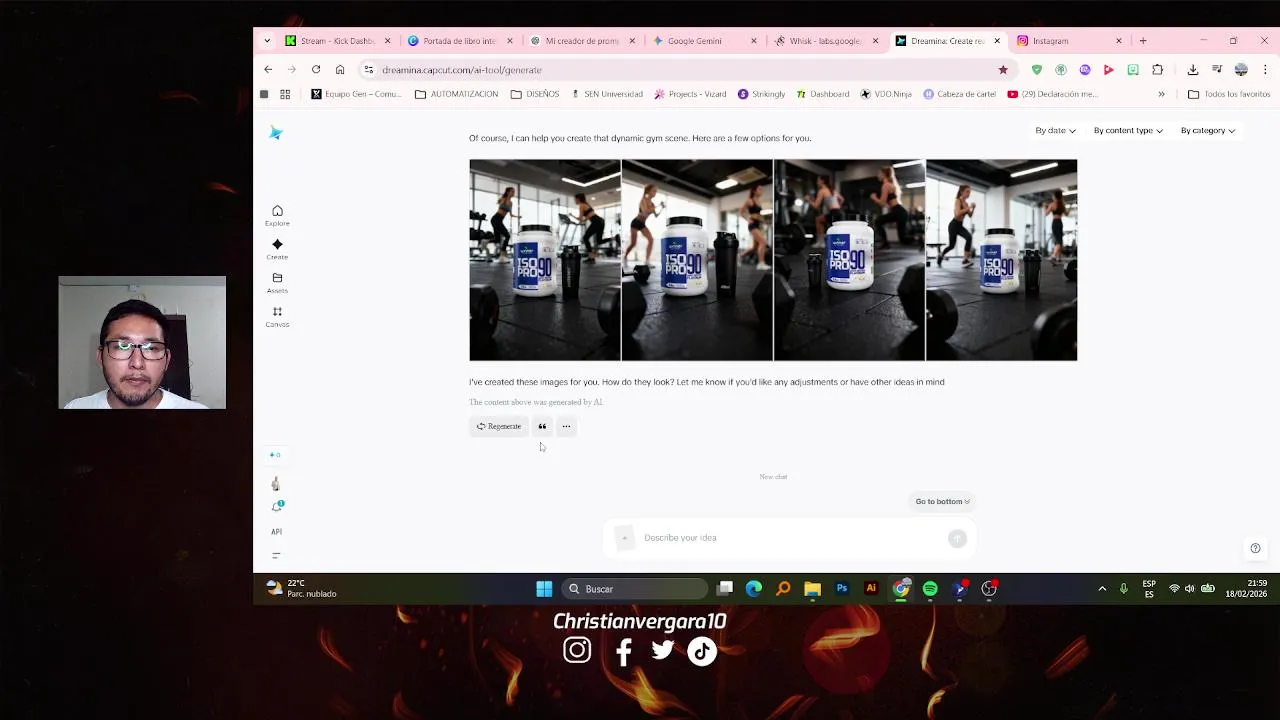Viewport: 1280px width, 720px height.
Task: Open the browser downloads icon
Action: 1193,70
